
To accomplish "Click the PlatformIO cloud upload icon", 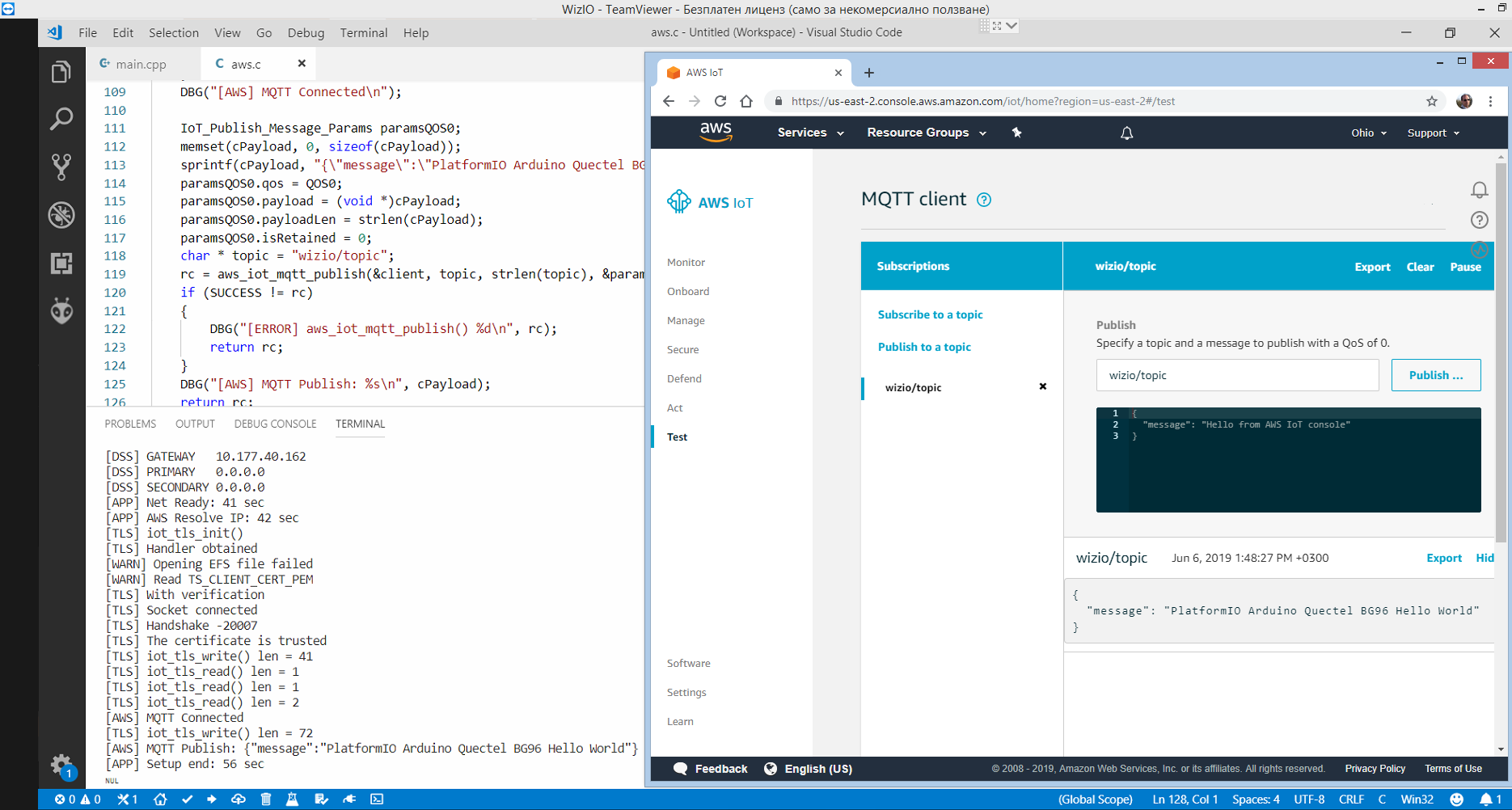I will coord(239,799).
